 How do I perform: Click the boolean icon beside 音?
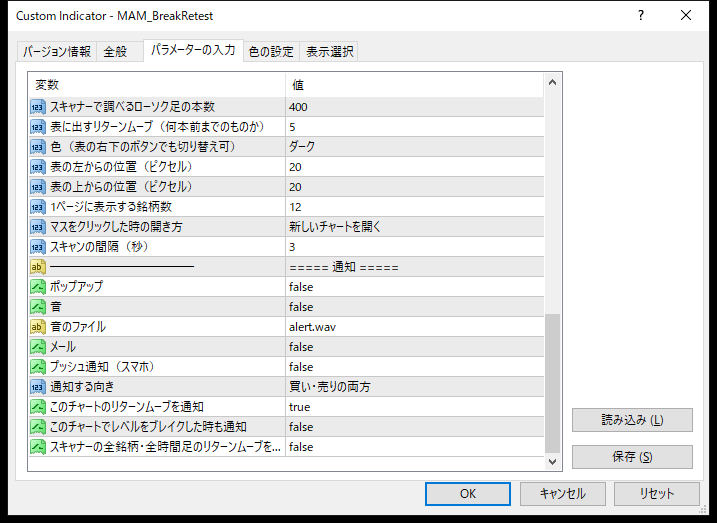38,307
